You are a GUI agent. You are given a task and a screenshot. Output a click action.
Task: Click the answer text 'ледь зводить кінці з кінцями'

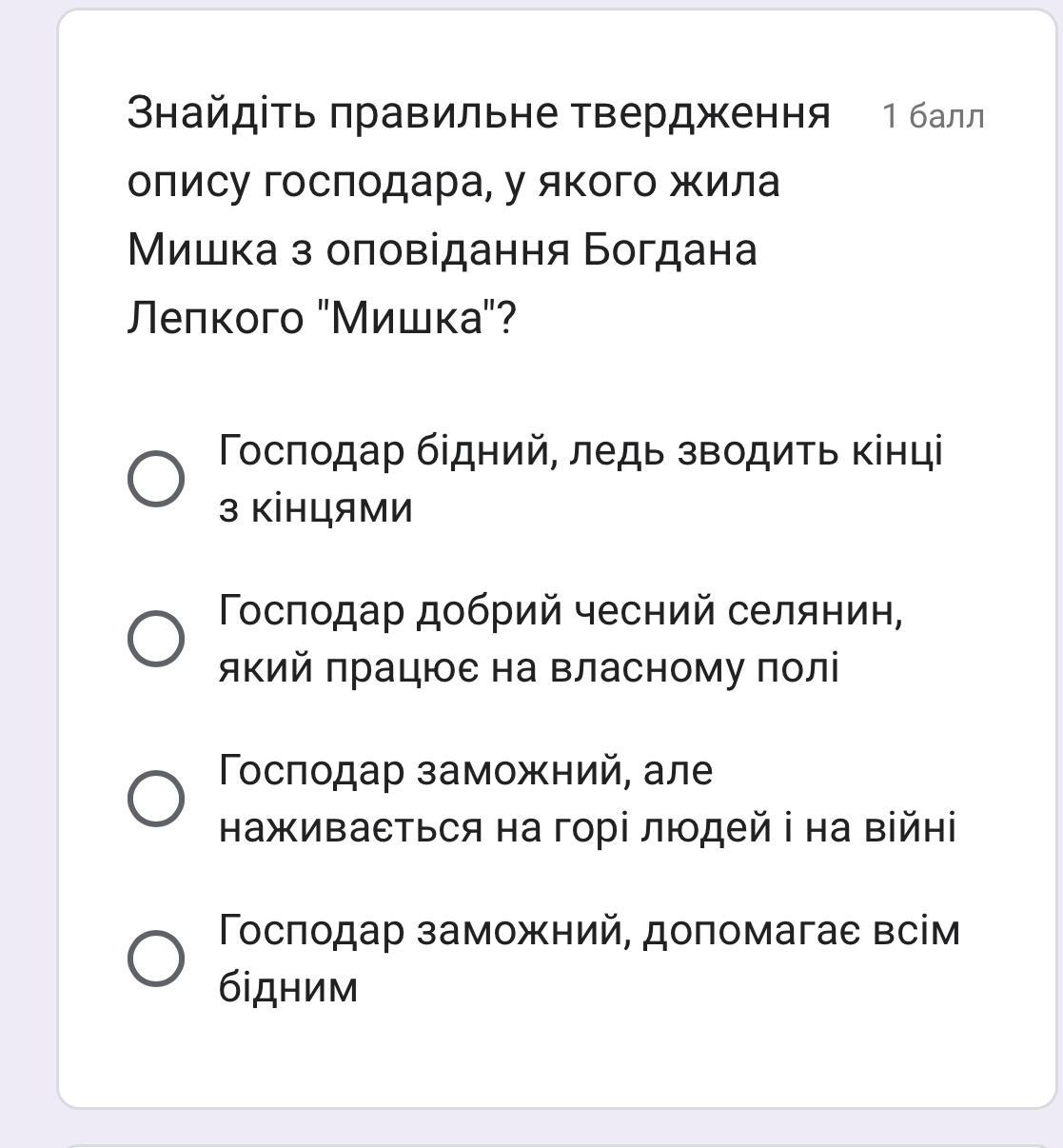(x=581, y=479)
